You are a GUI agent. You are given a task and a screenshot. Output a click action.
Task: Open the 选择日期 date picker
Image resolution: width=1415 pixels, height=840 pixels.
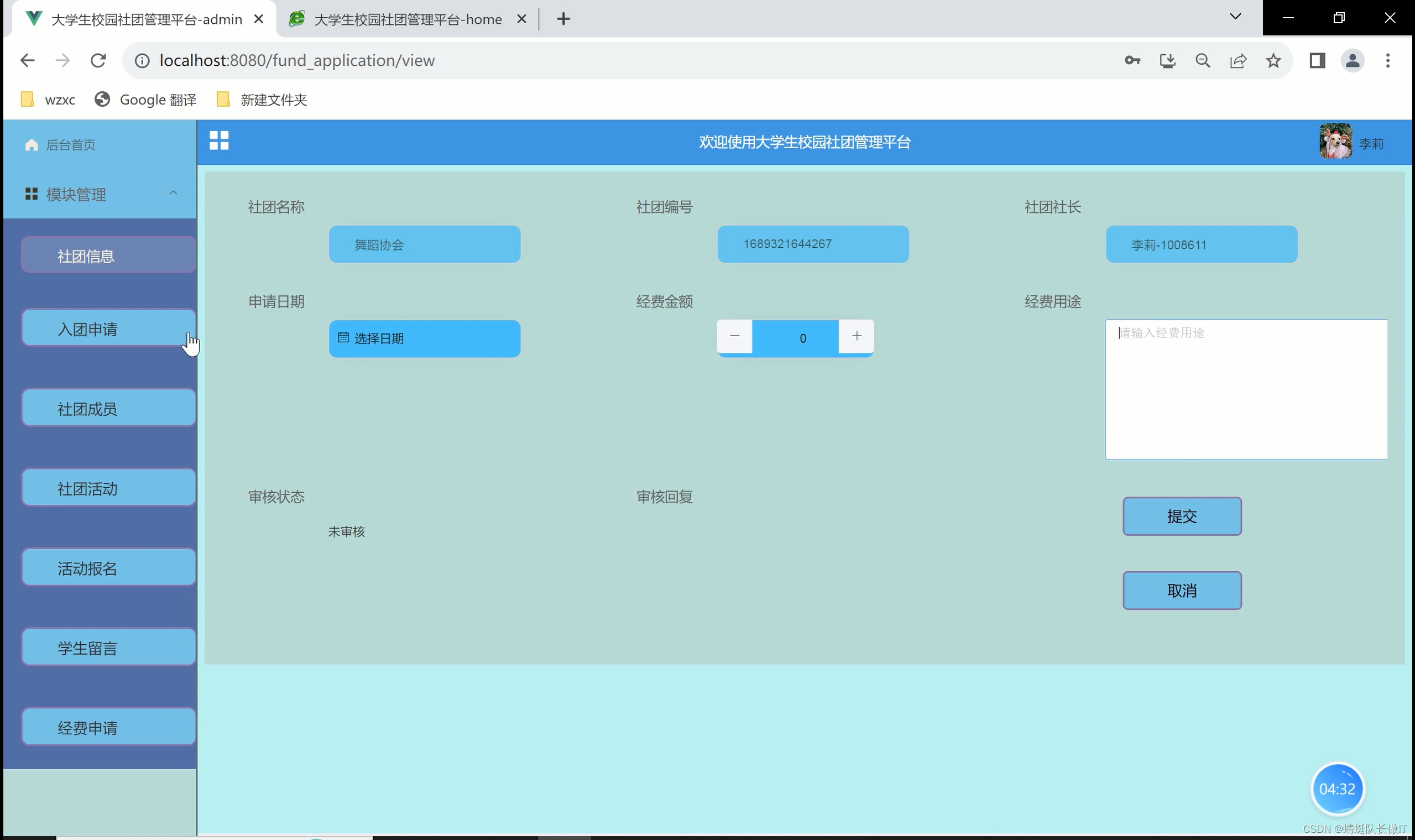(424, 338)
